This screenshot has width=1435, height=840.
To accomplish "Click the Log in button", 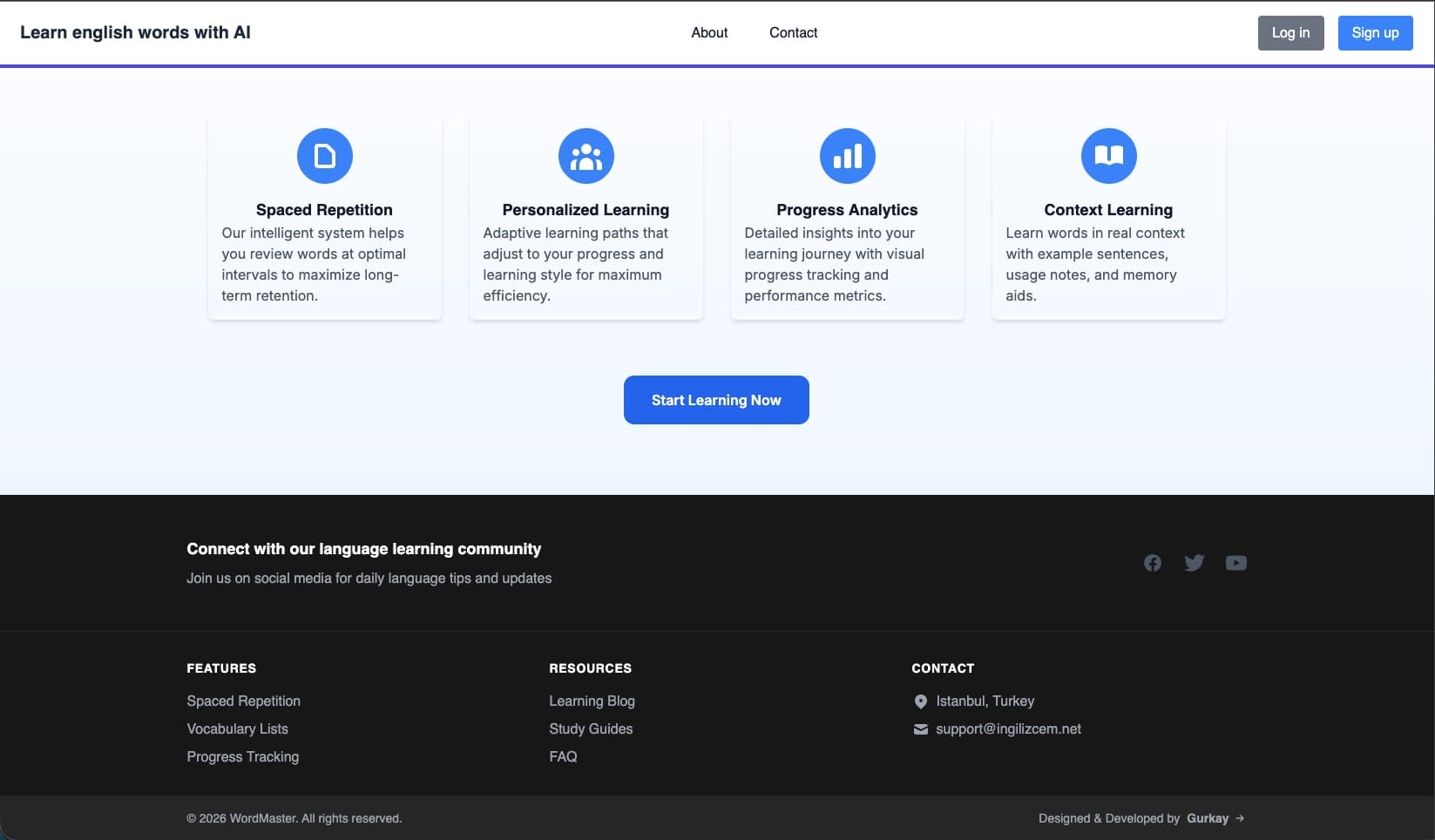I will (1290, 32).
